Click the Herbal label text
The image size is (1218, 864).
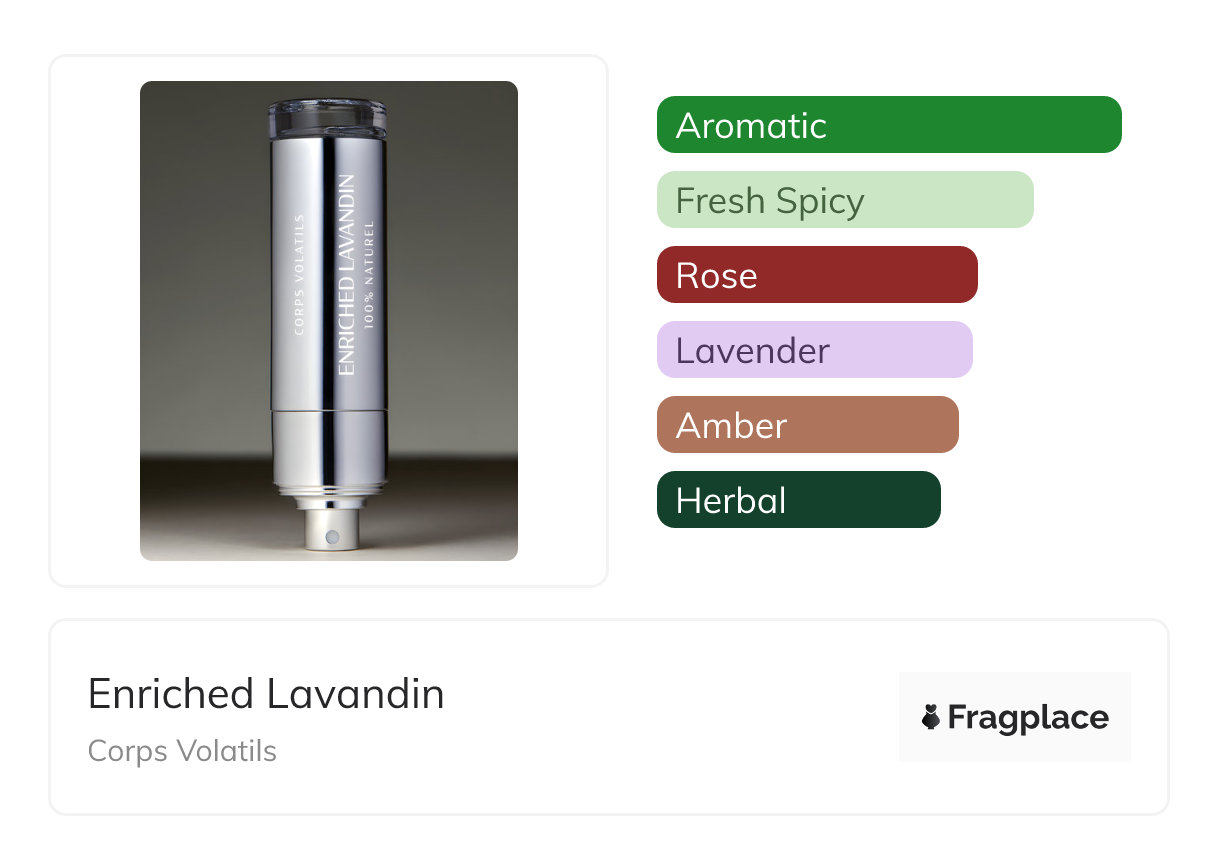731,501
